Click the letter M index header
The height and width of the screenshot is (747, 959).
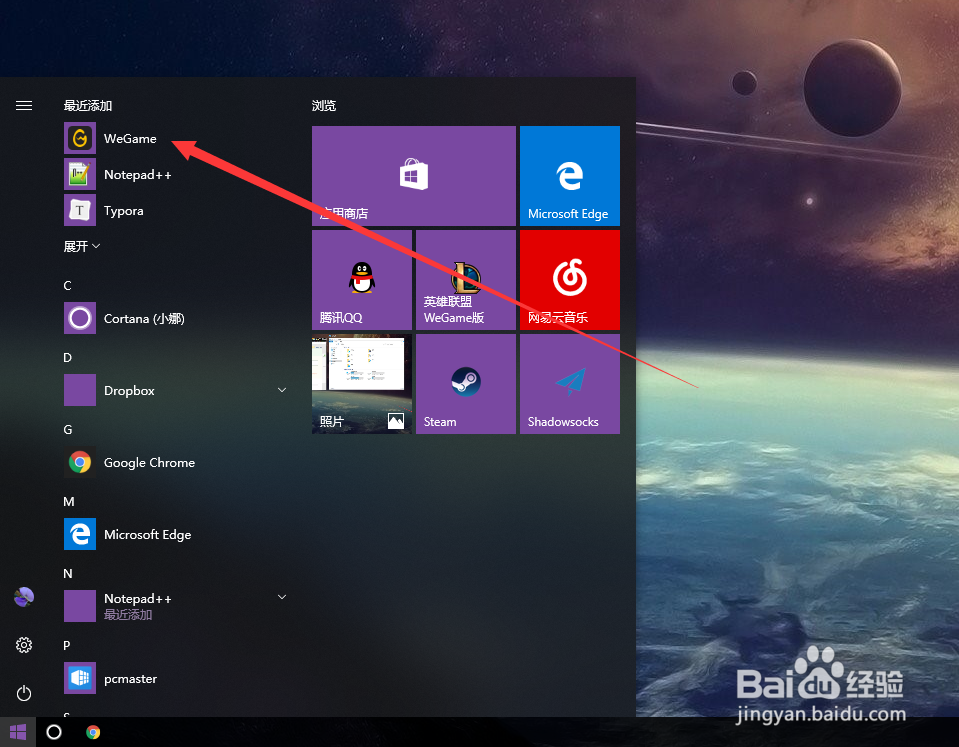tap(68, 502)
